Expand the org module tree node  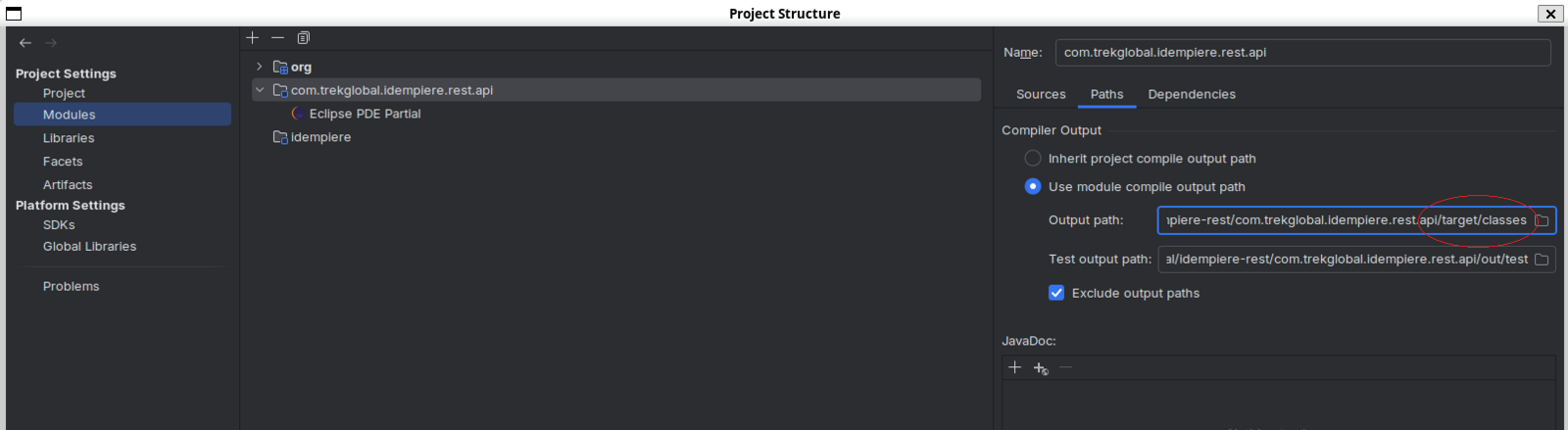260,67
